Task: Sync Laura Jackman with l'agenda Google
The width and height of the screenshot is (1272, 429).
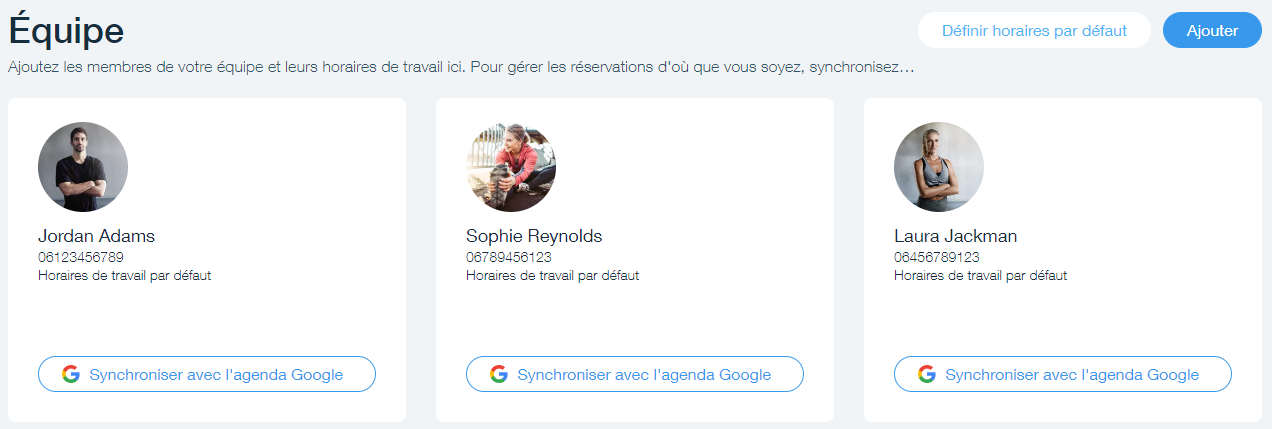Action: coord(1072,375)
